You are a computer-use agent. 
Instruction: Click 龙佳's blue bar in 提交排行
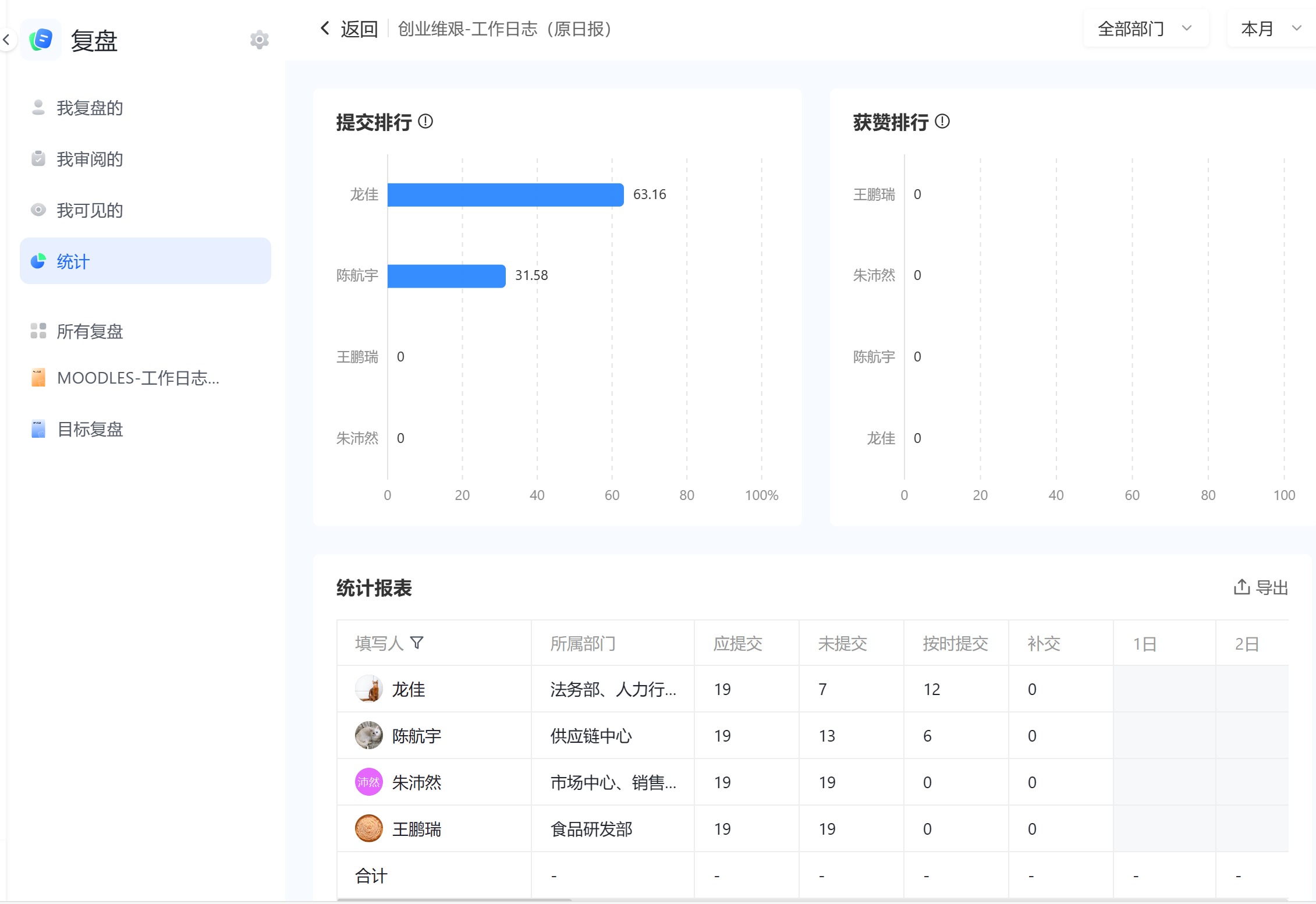pos(506,194)
